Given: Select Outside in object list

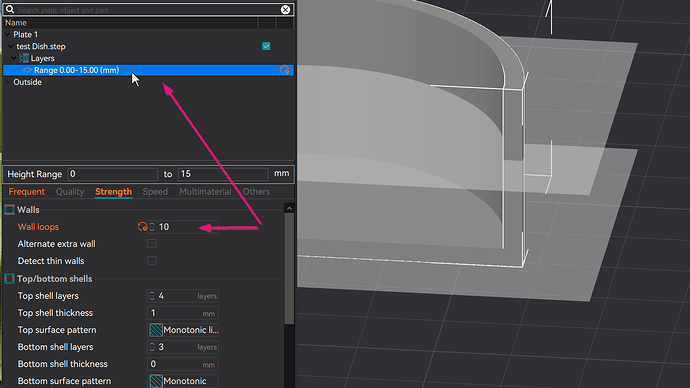Looking at the screenshot, I should 27,82.
